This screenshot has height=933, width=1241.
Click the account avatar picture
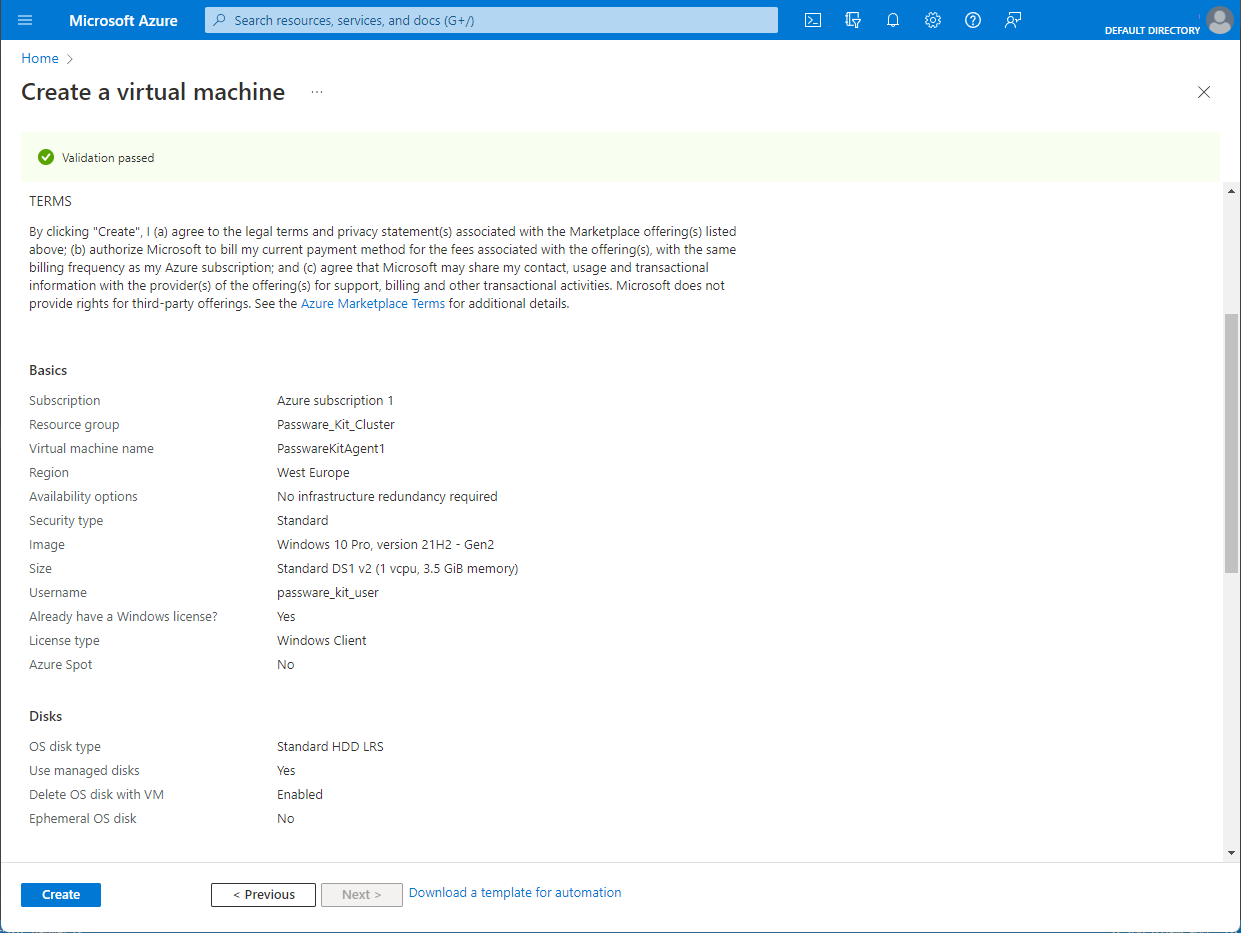click(1219, 19)
